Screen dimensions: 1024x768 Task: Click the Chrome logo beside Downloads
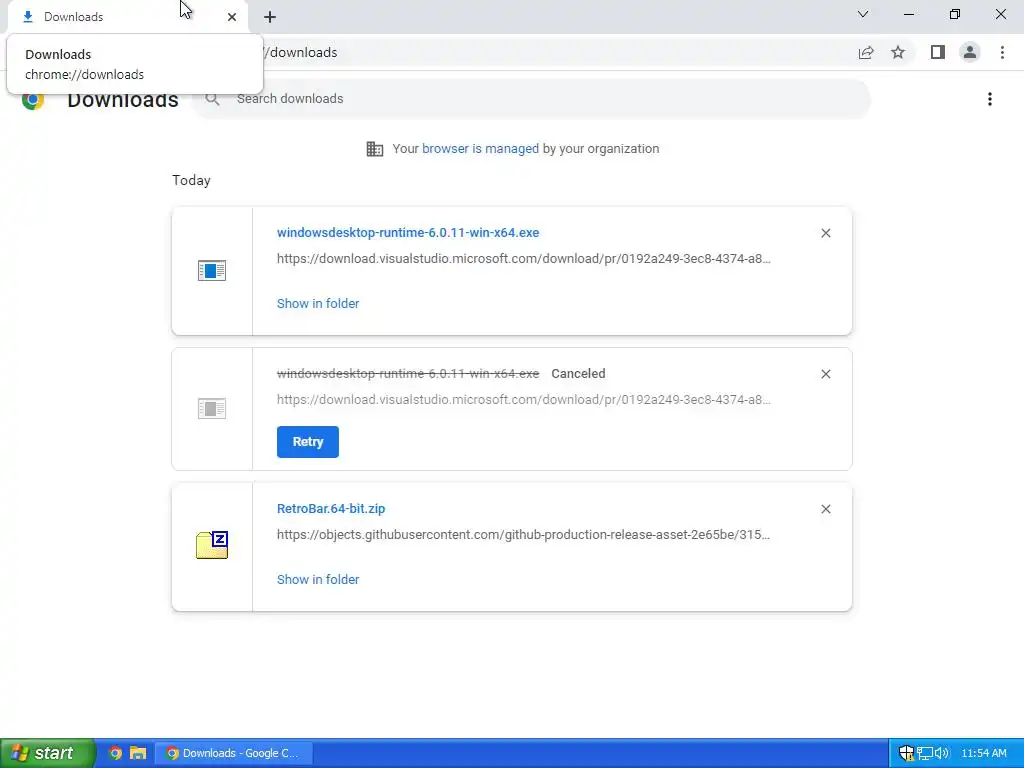33,101
